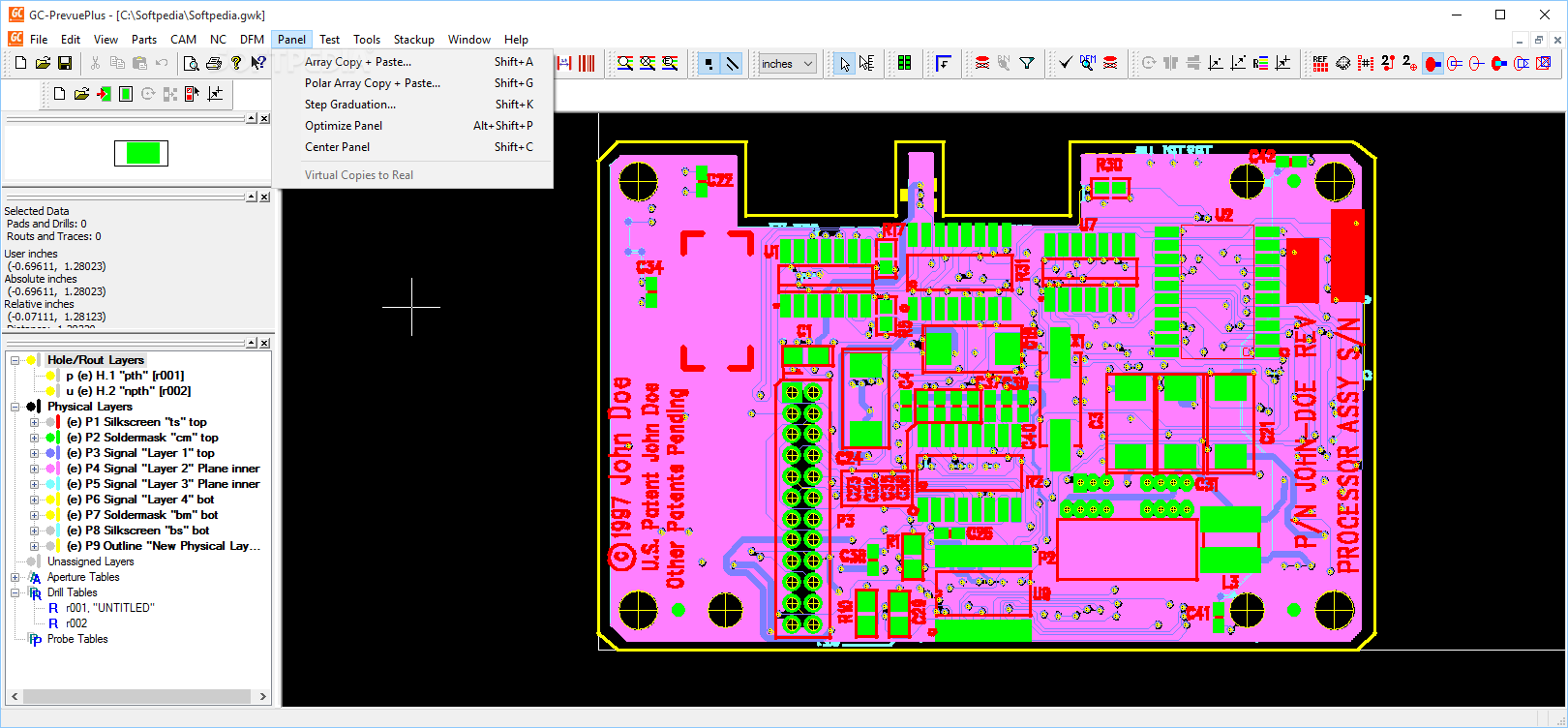
Task: Open Print Preview from the toolbar
Action: click(x=192, y=63)
